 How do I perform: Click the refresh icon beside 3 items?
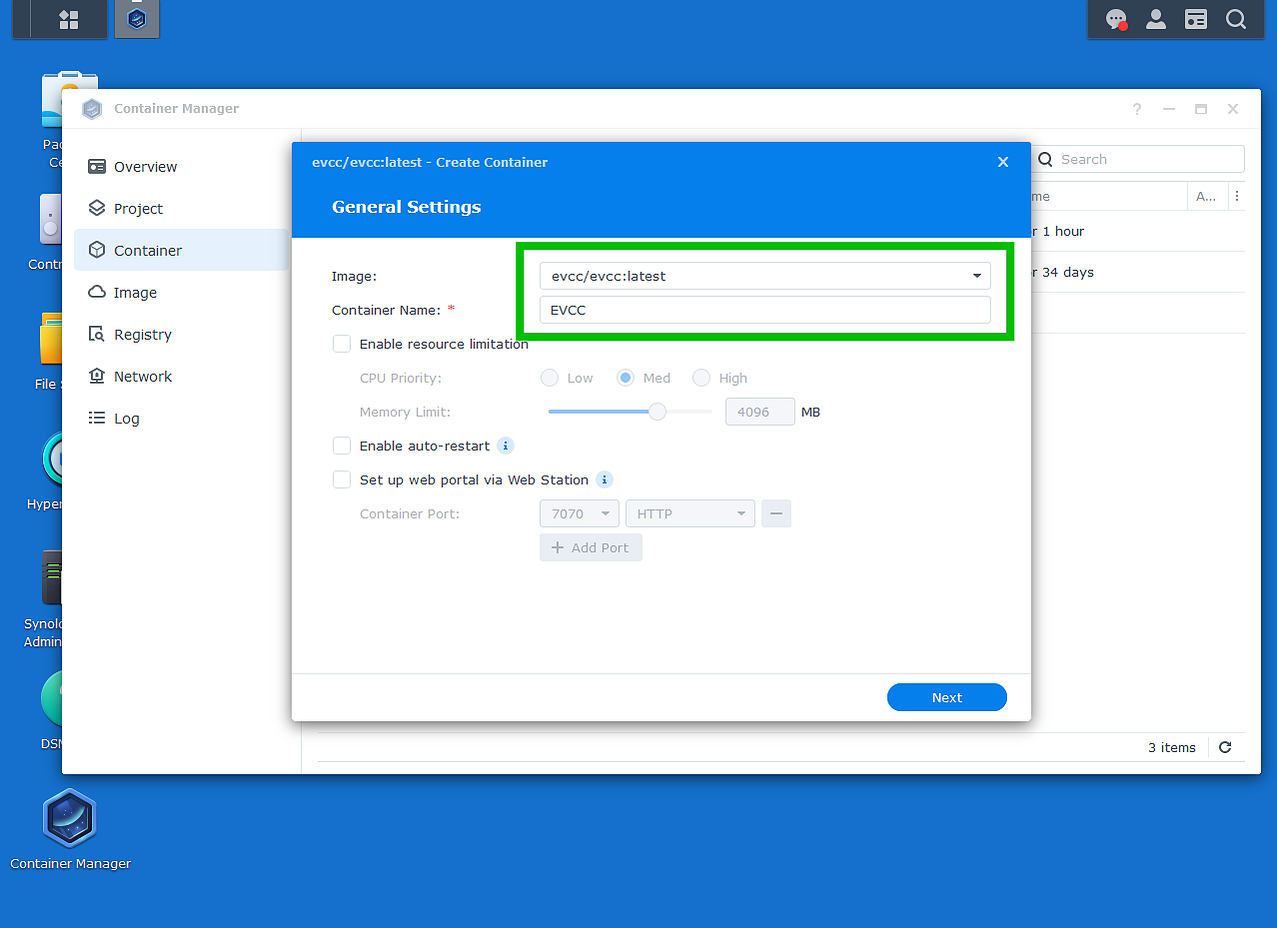[1225, 747]
